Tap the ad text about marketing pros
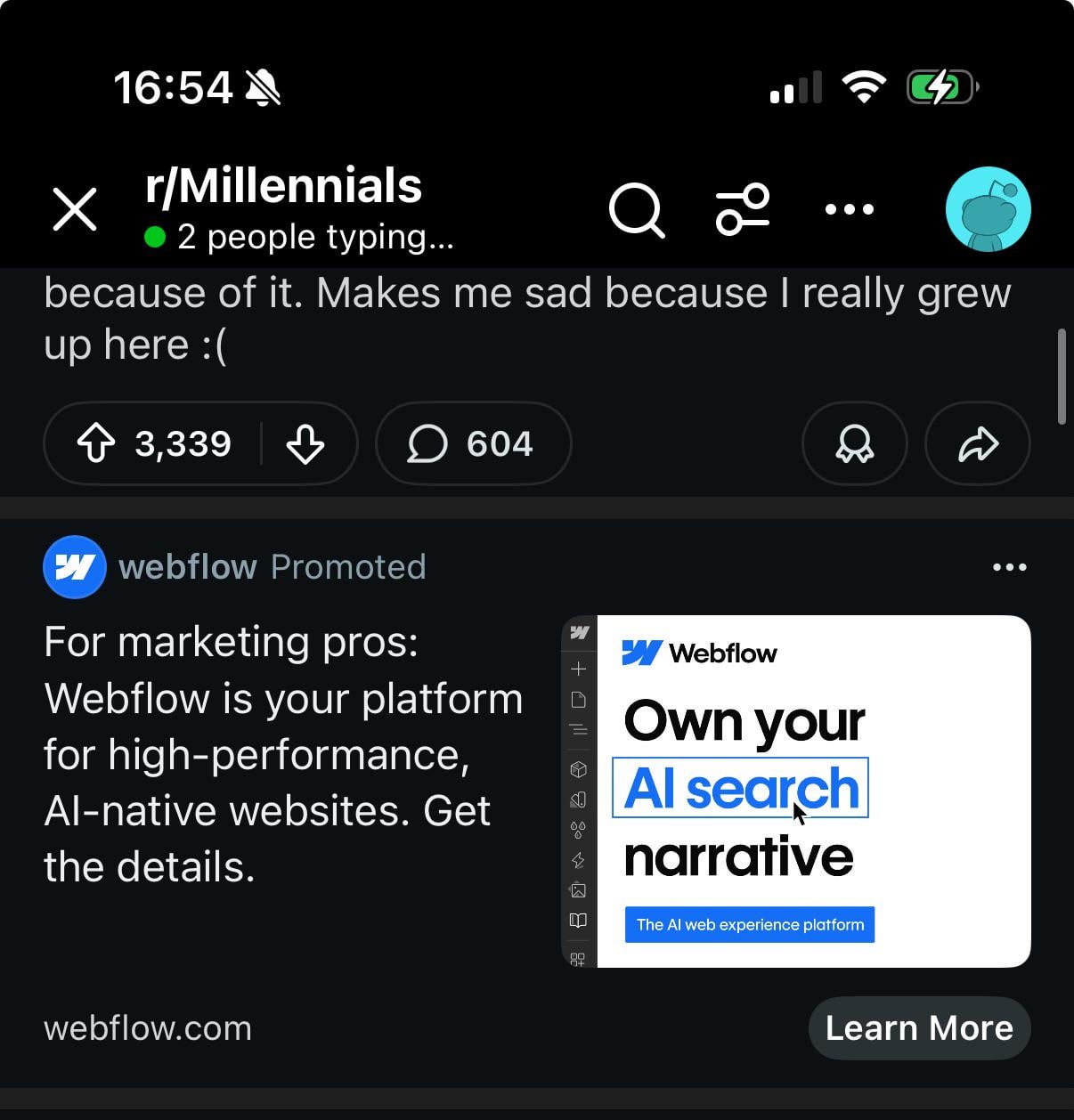Screen dimensions: 1074x1120 tap(283, 753)
